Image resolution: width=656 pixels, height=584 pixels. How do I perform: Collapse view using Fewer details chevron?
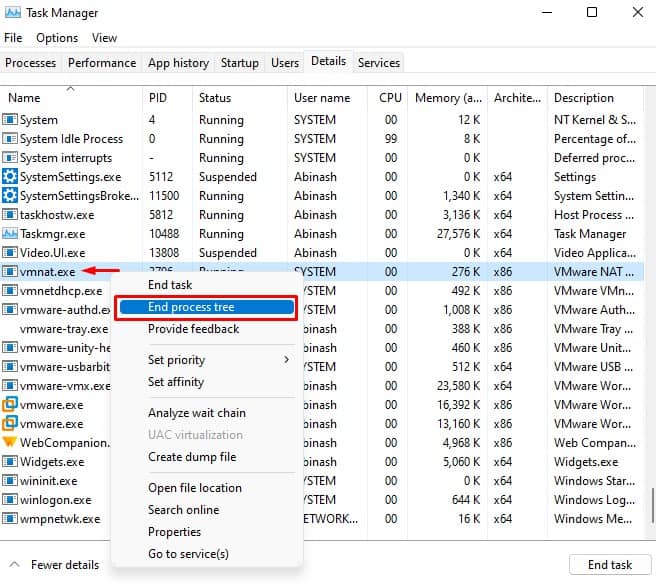coord(14,564)
